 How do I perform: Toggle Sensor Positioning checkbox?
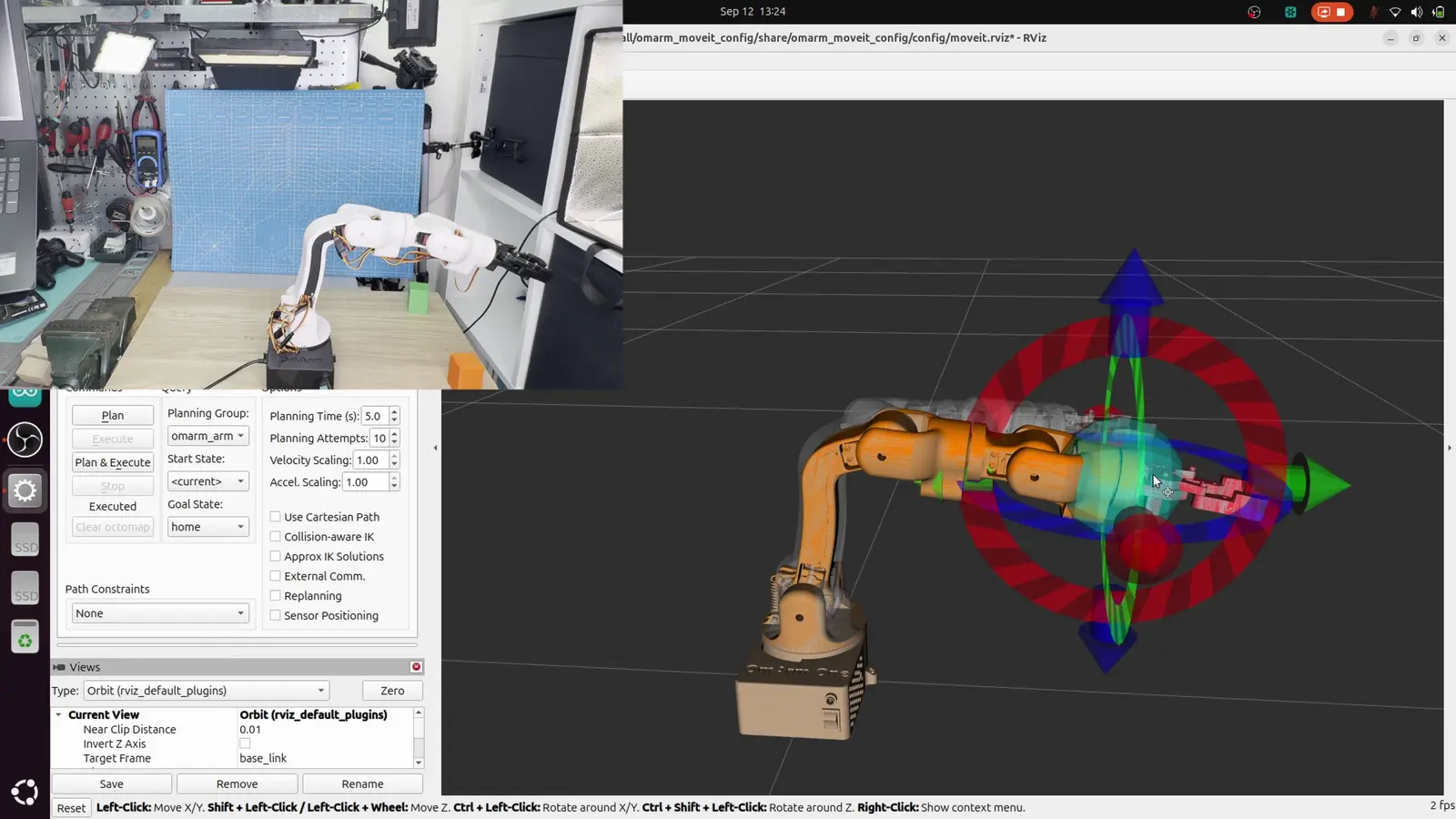275,615
